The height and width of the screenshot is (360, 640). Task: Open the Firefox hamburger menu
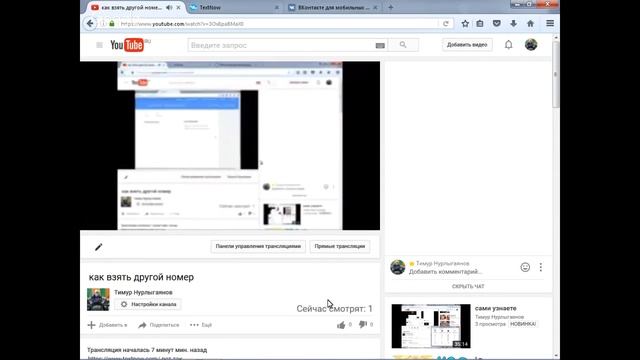[x=550, y=24]
